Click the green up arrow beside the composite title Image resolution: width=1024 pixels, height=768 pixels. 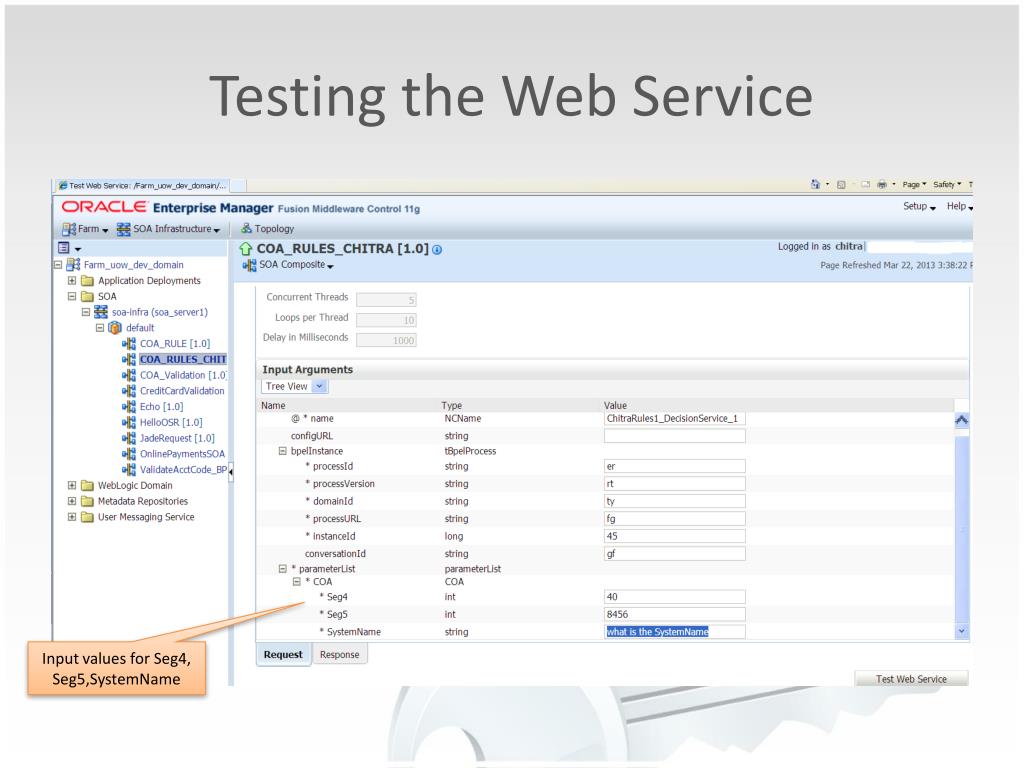point(246,249)
